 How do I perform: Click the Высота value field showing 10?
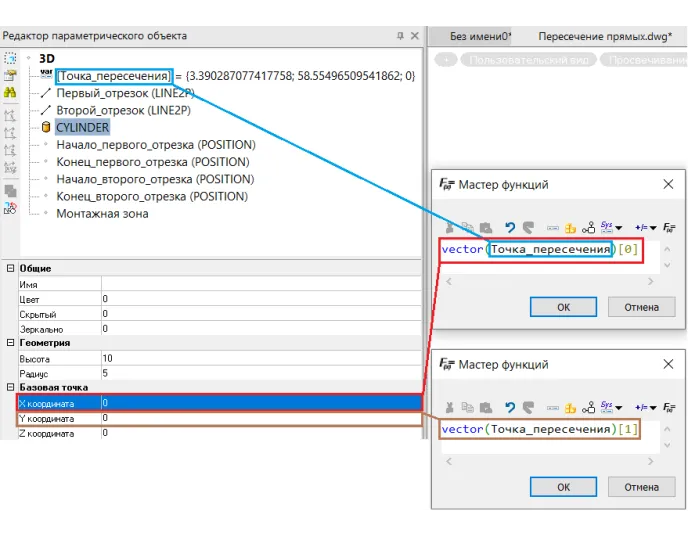(261, 358)
